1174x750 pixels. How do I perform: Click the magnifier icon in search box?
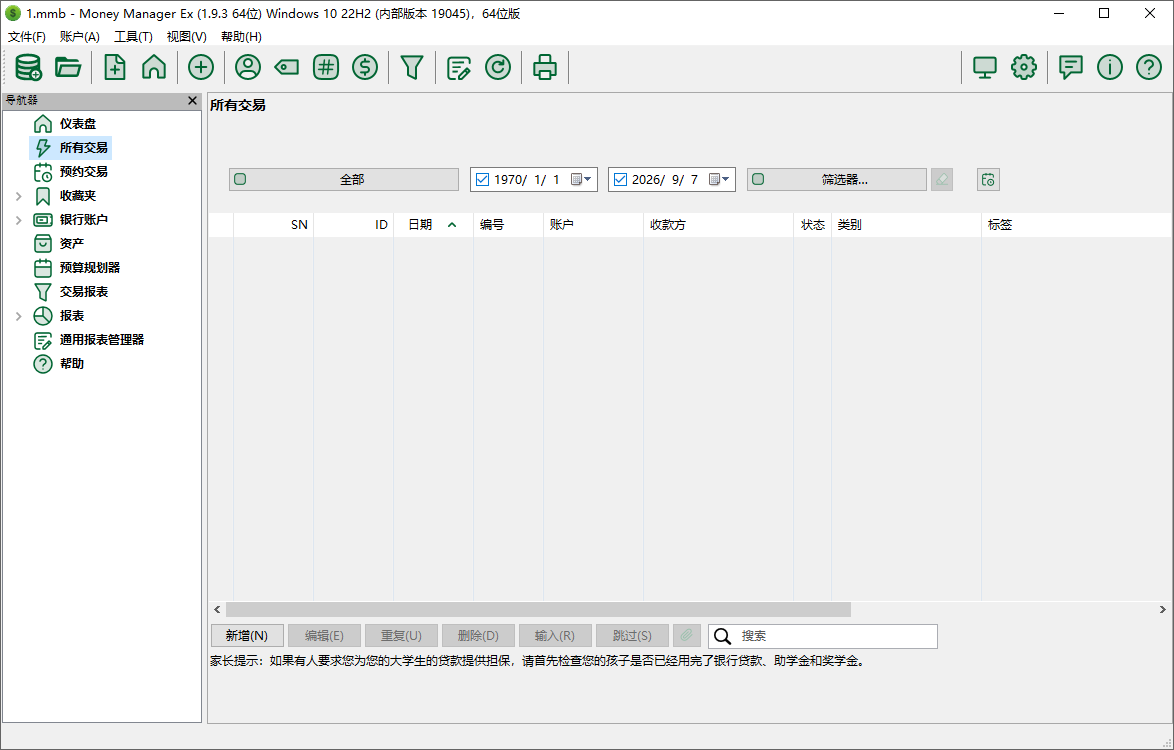(723, 636)
